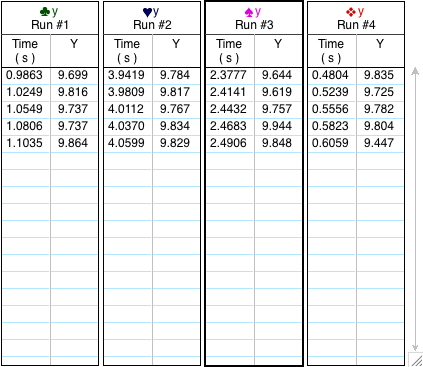The height and width of the screenshot is (367, 423).
Task: Select the Time (s) column header in Run #4
Action: coord(332,51)
